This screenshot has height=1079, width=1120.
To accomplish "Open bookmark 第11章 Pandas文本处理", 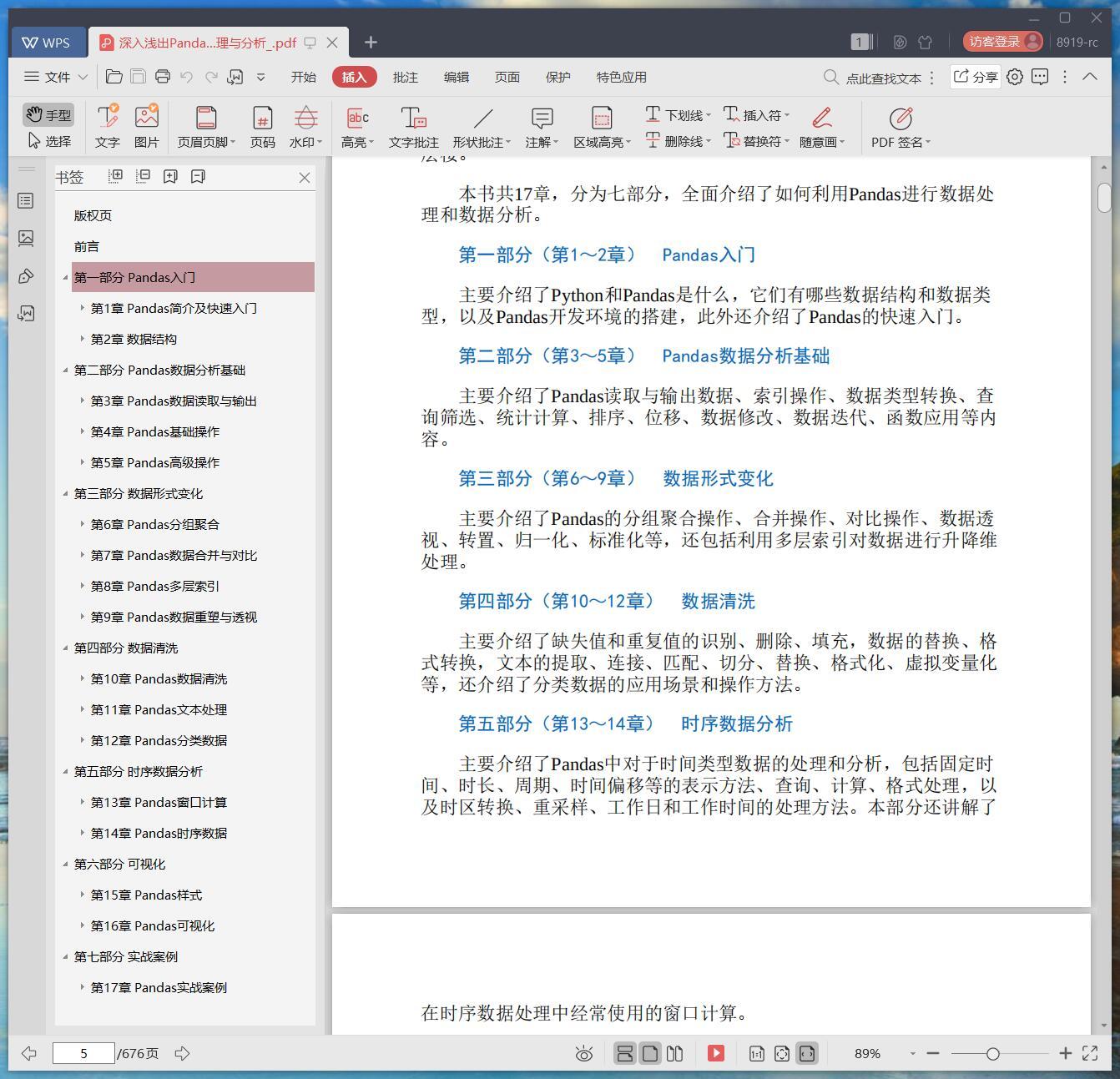I will [159, 709].
